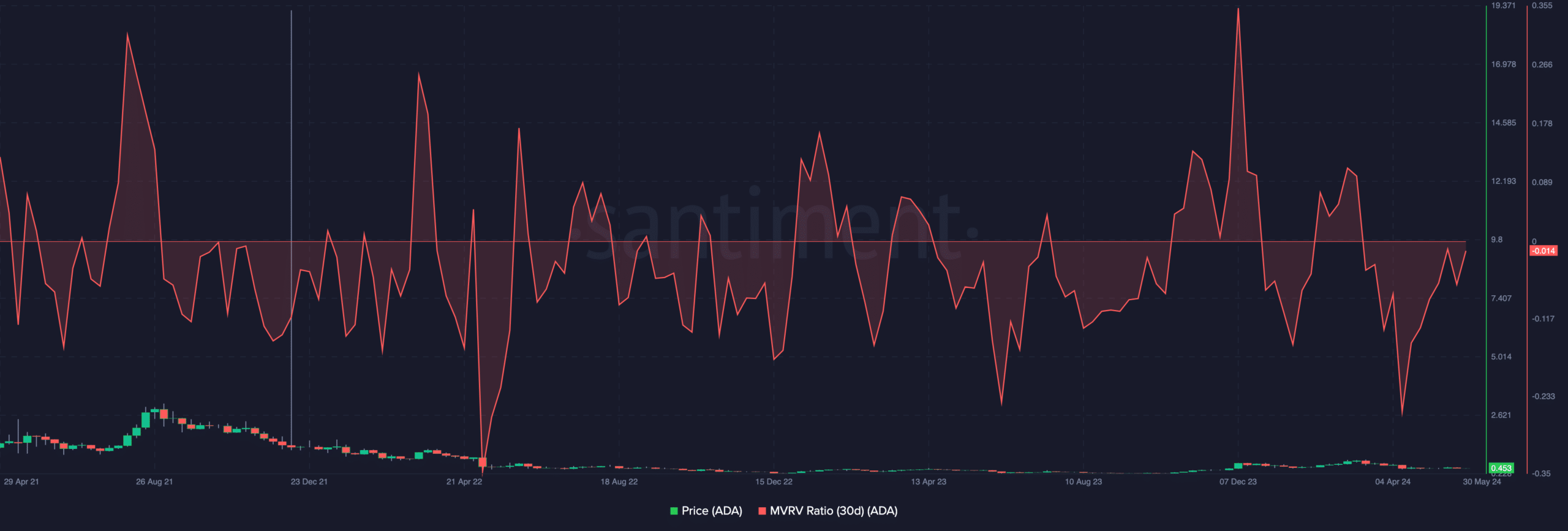
Task: Click the 26 Aug 21 date label
Action: click(154, 482)
